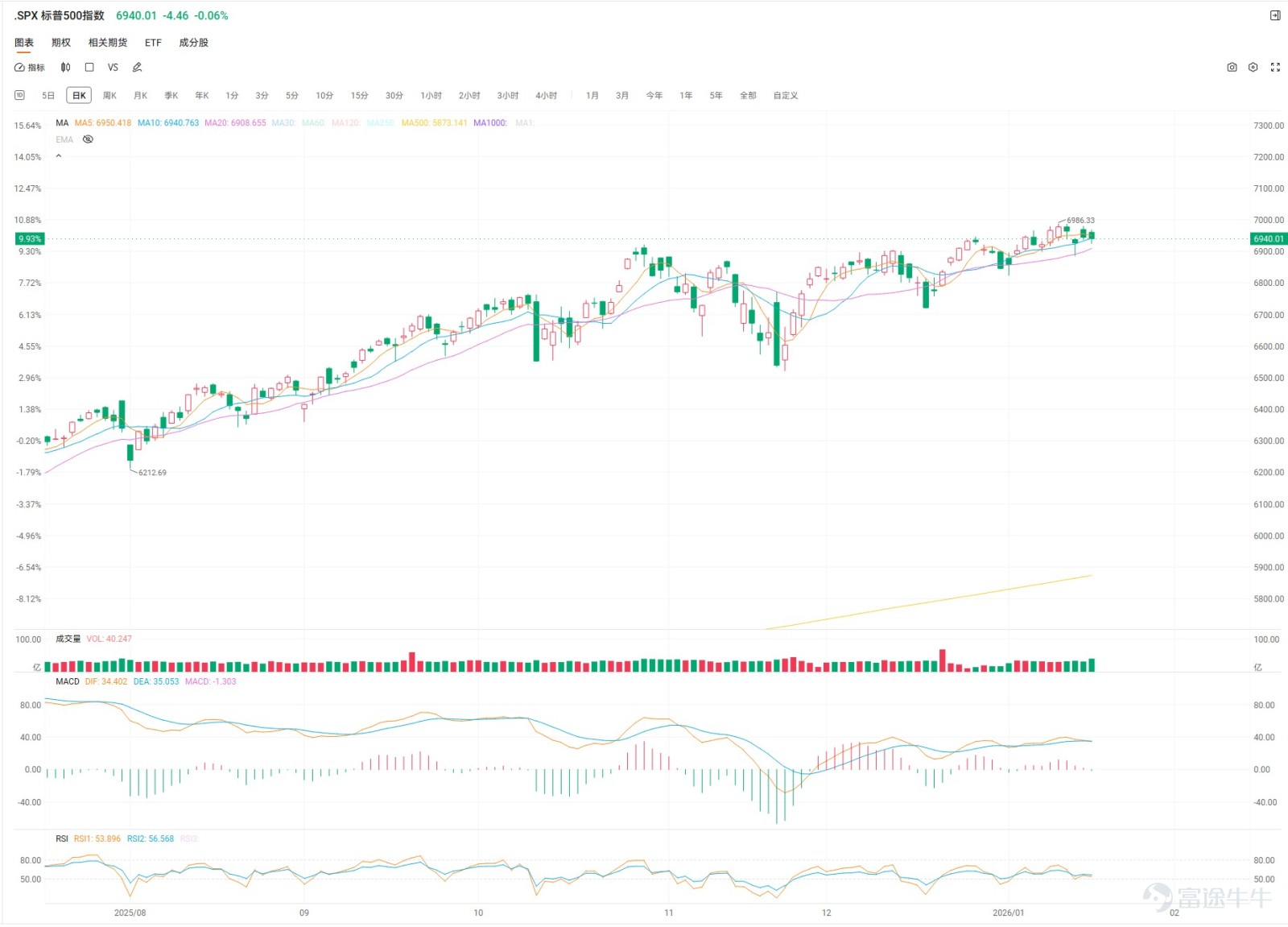The image size is (1288, 927).
Task: Click the square layout icon beside VS
Action: [x=89, y=68]
